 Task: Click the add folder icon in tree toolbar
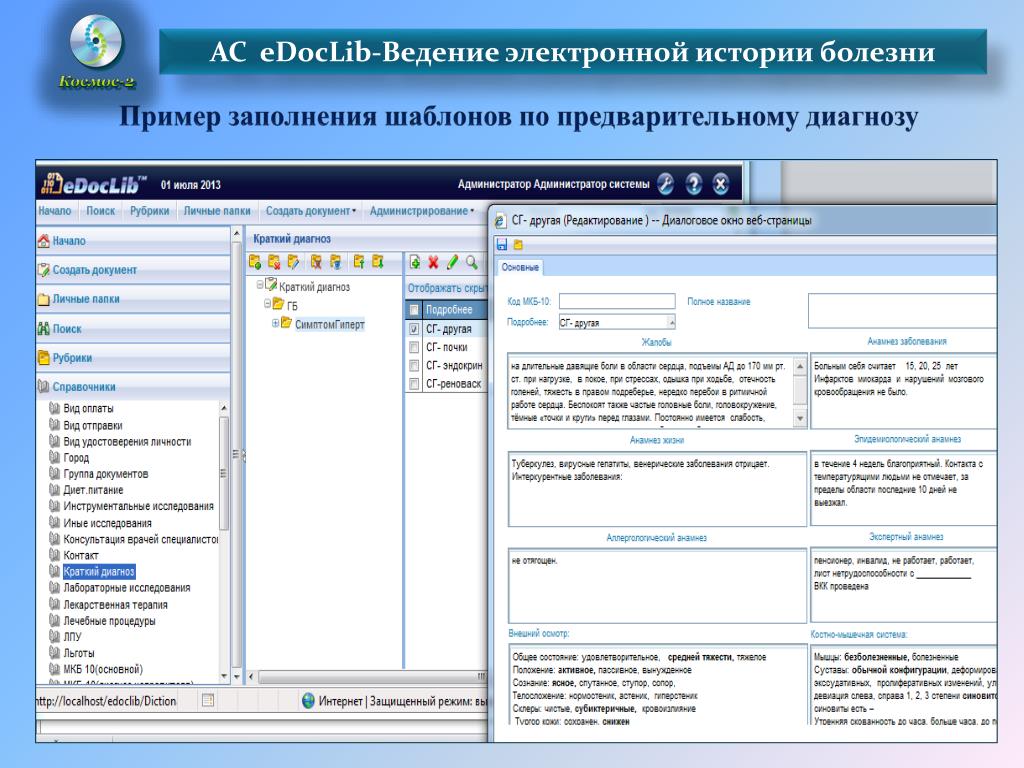pos(255,262)
